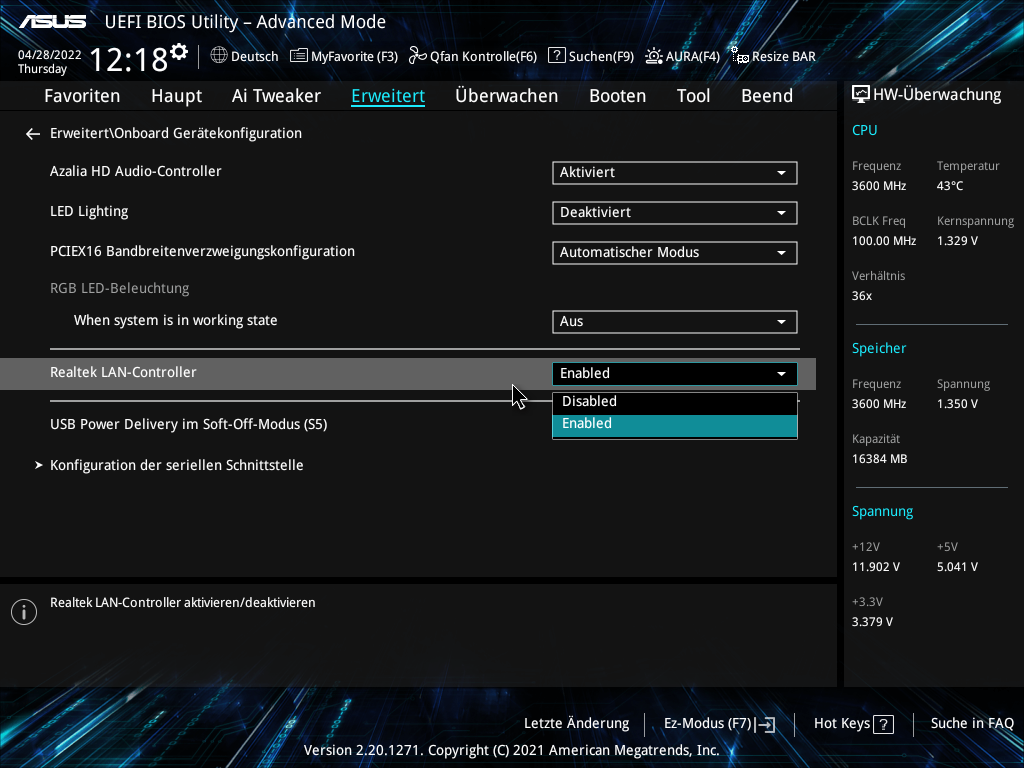Click the Spannung section heading
The height and width of the screenshot is (768, 1024).
click(882, 511)
